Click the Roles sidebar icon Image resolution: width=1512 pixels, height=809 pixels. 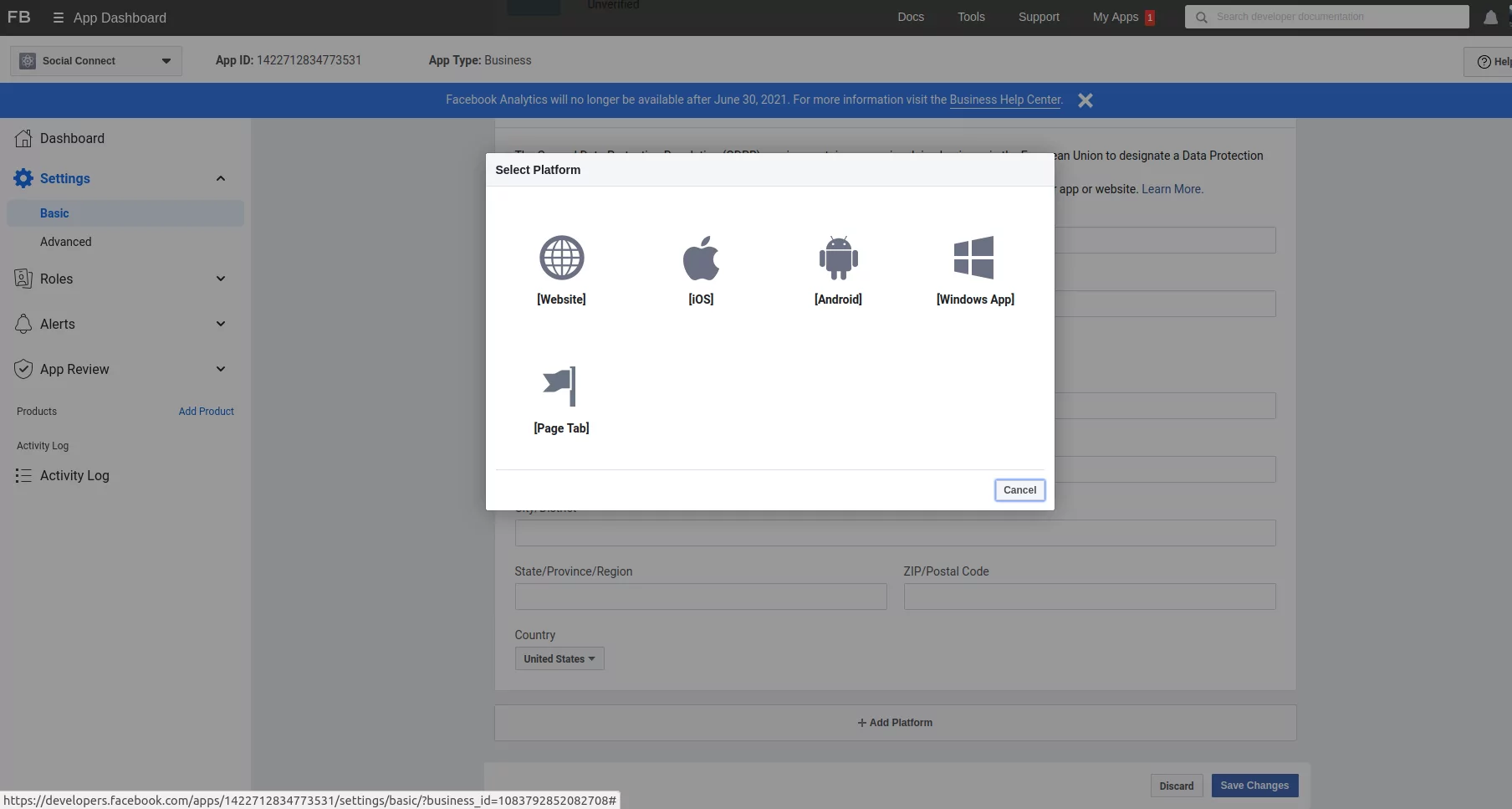pos(23,279)
